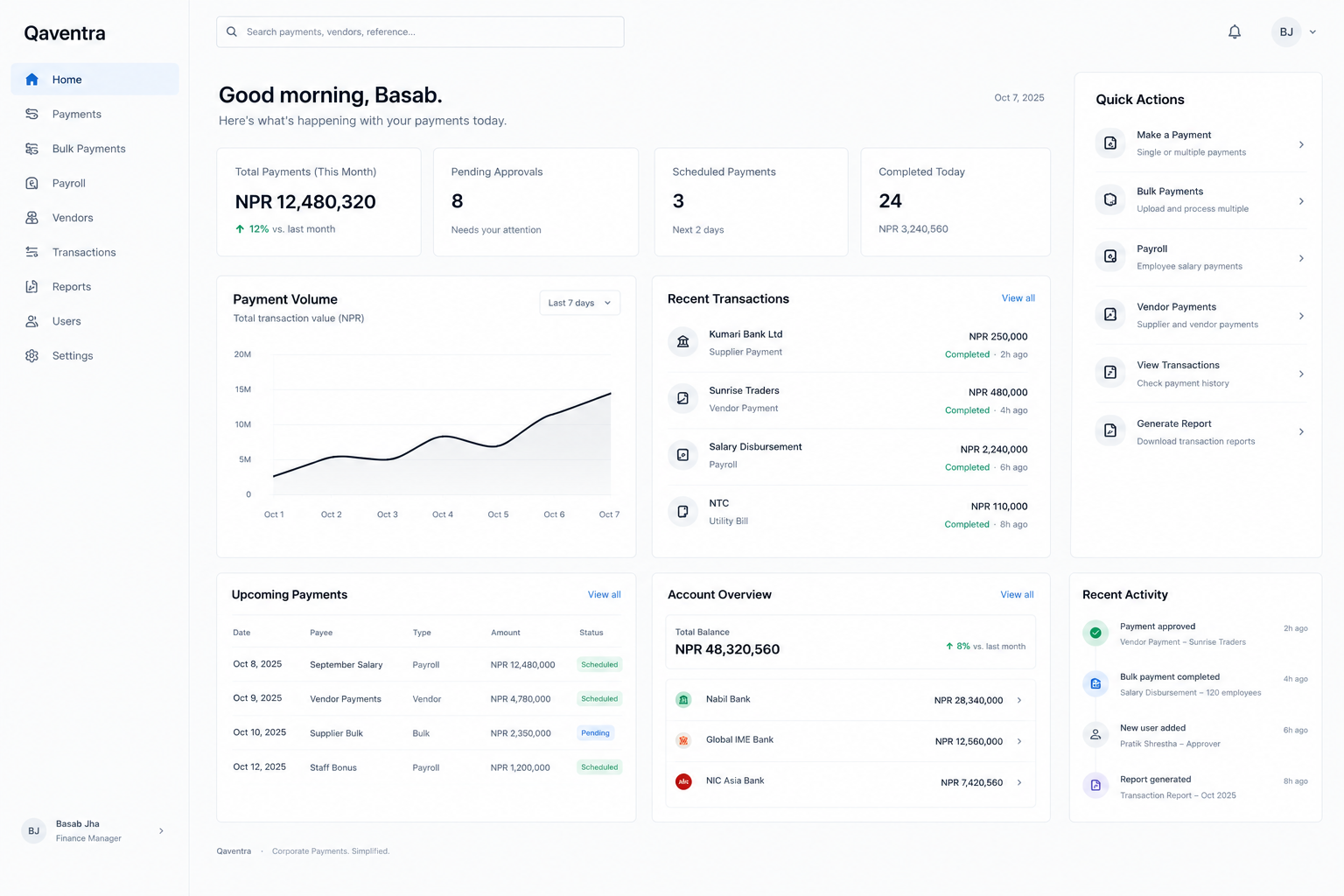Click the NPR 4,780,000 amount cell
The width and height of the screenshot is (1344, 896).
pyautogui.click(x=521, y=699)
